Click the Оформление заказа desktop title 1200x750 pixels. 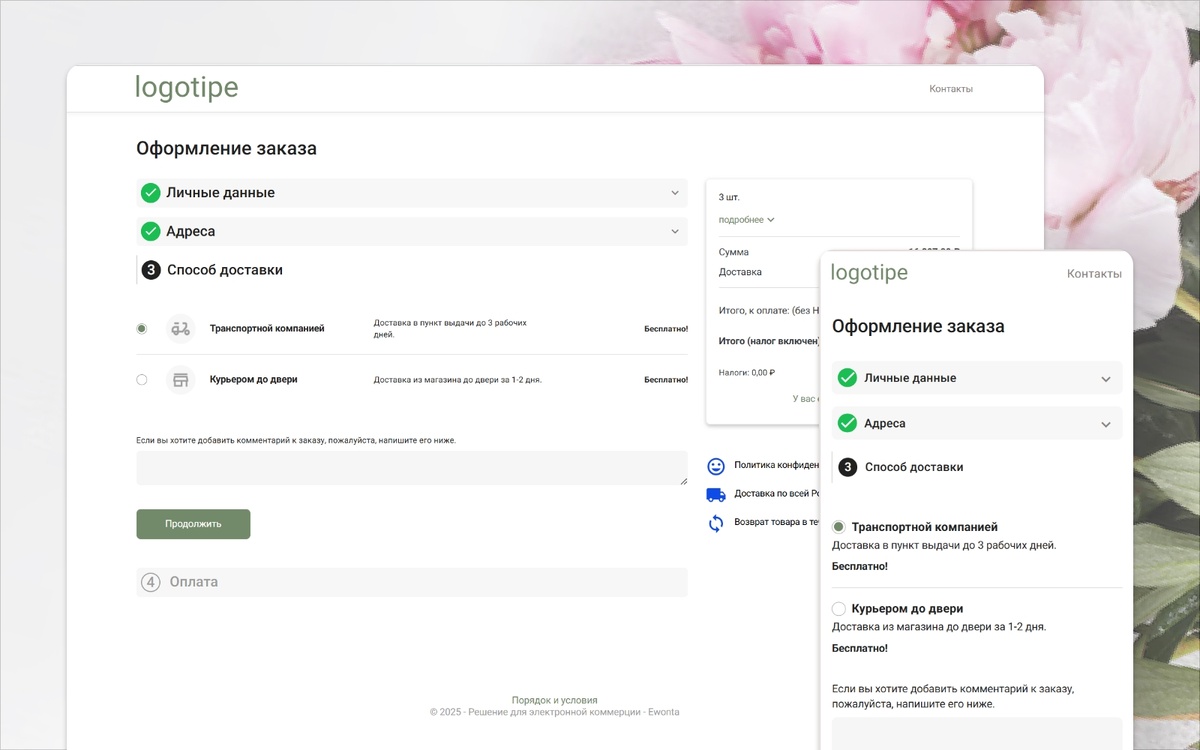click(226, 149)
